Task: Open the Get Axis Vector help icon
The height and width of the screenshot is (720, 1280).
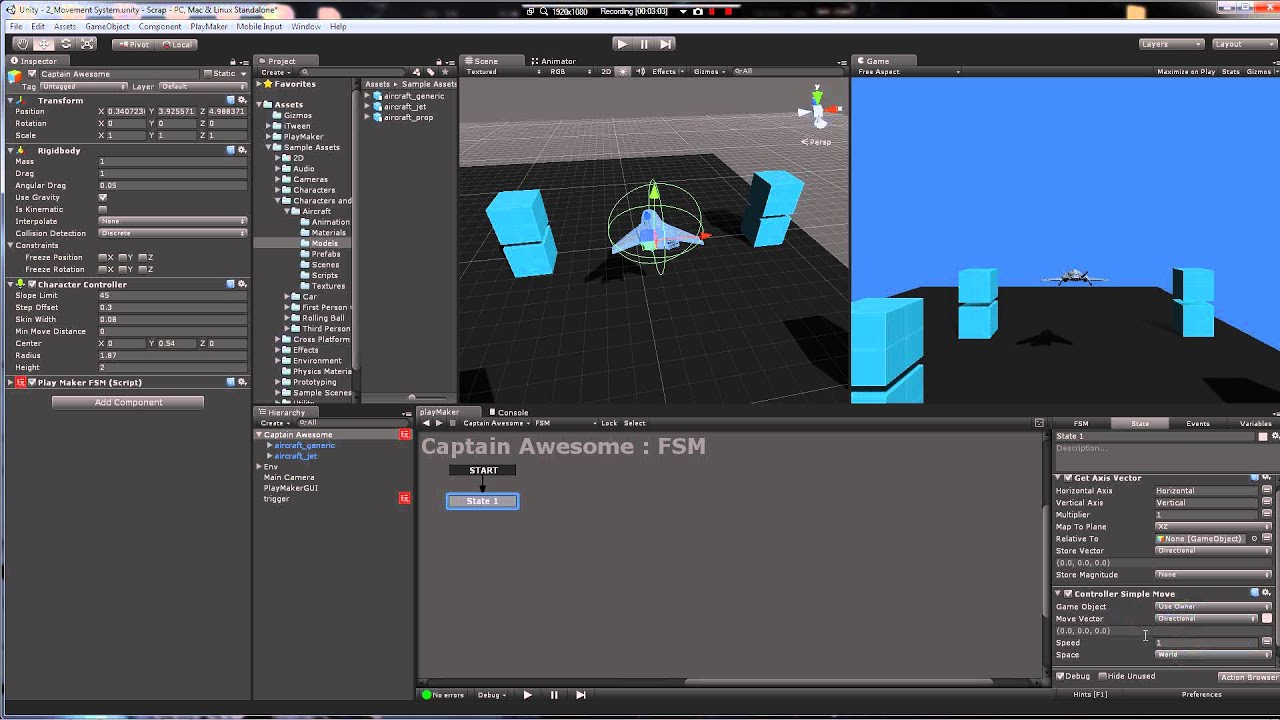Action: click(x=1255, y=478)
